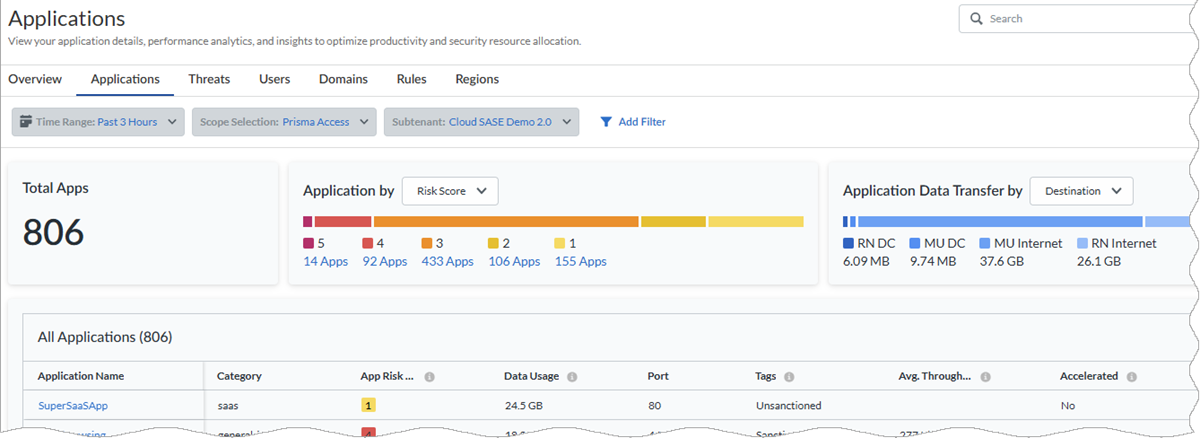1200x438 pixels.
Task: Click the orange risk score 3 bar segment
Action: [506, 221]
